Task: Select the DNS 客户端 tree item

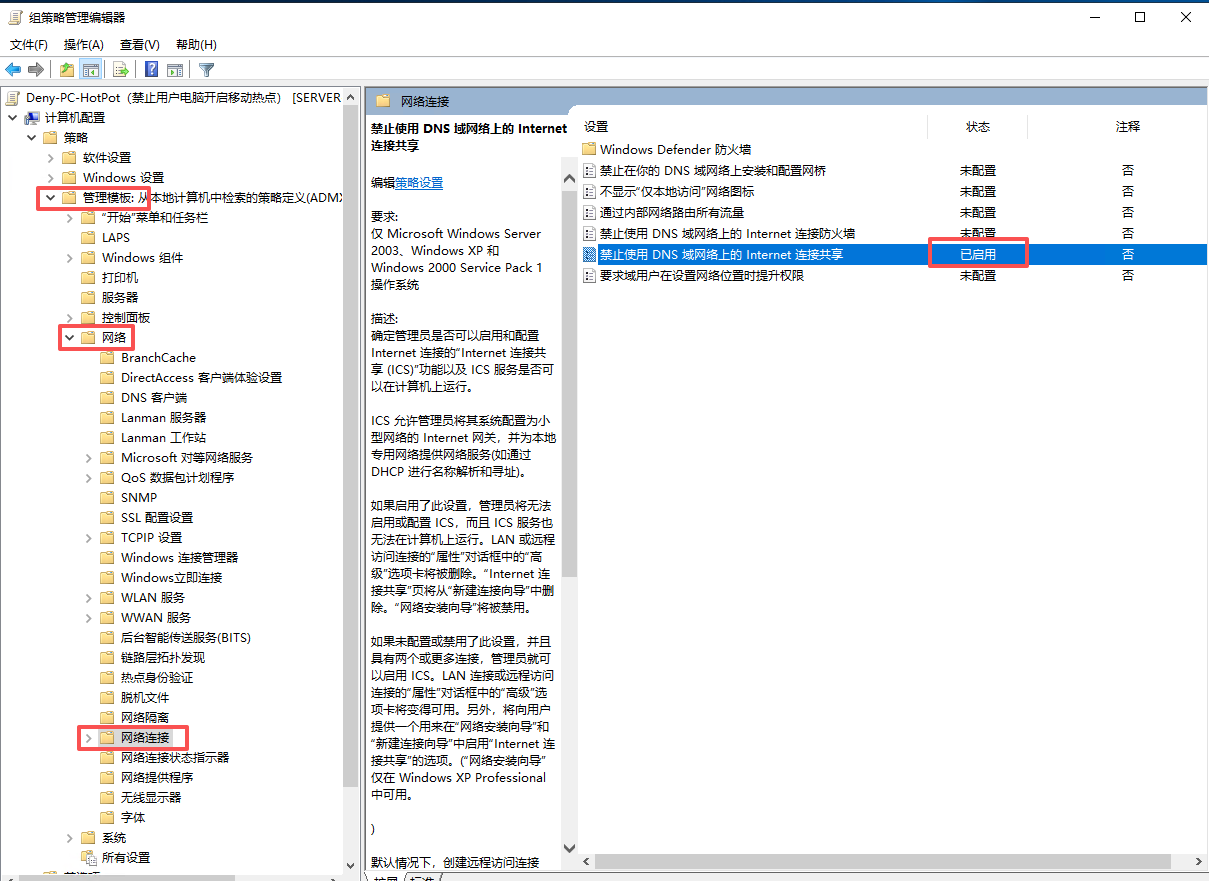Action: click(x=154, y=397)
